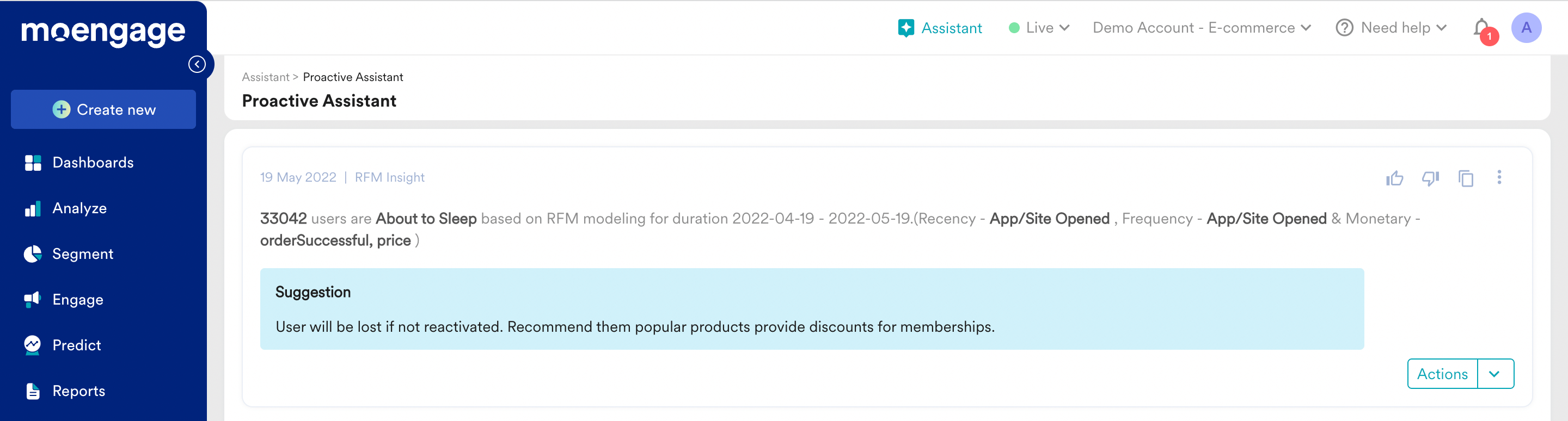Screen dimensions: 1568x421
Task: Click the Assistant breadcrumb link
Action: tap(265, 77)
